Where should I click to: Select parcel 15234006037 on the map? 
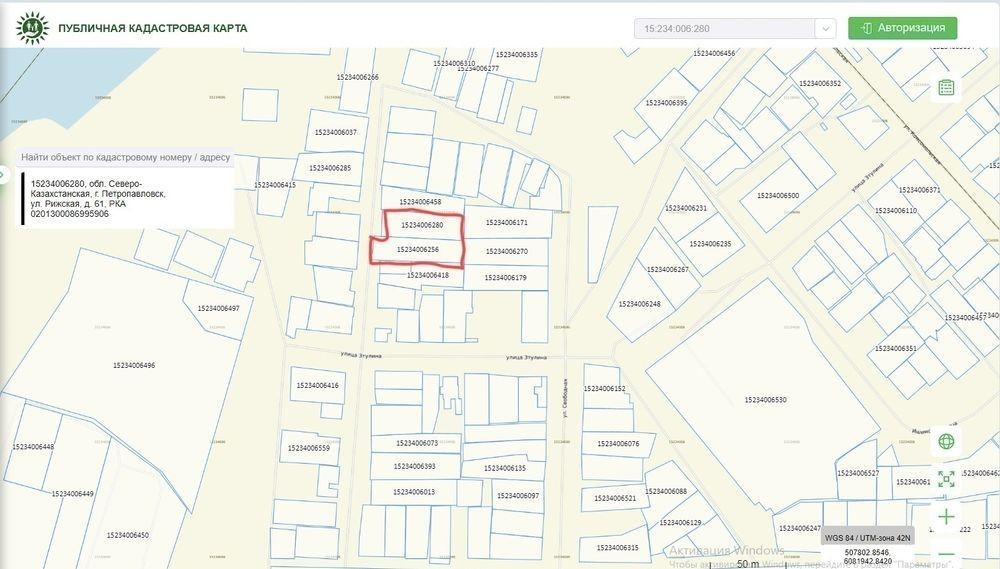pos(335,133)
